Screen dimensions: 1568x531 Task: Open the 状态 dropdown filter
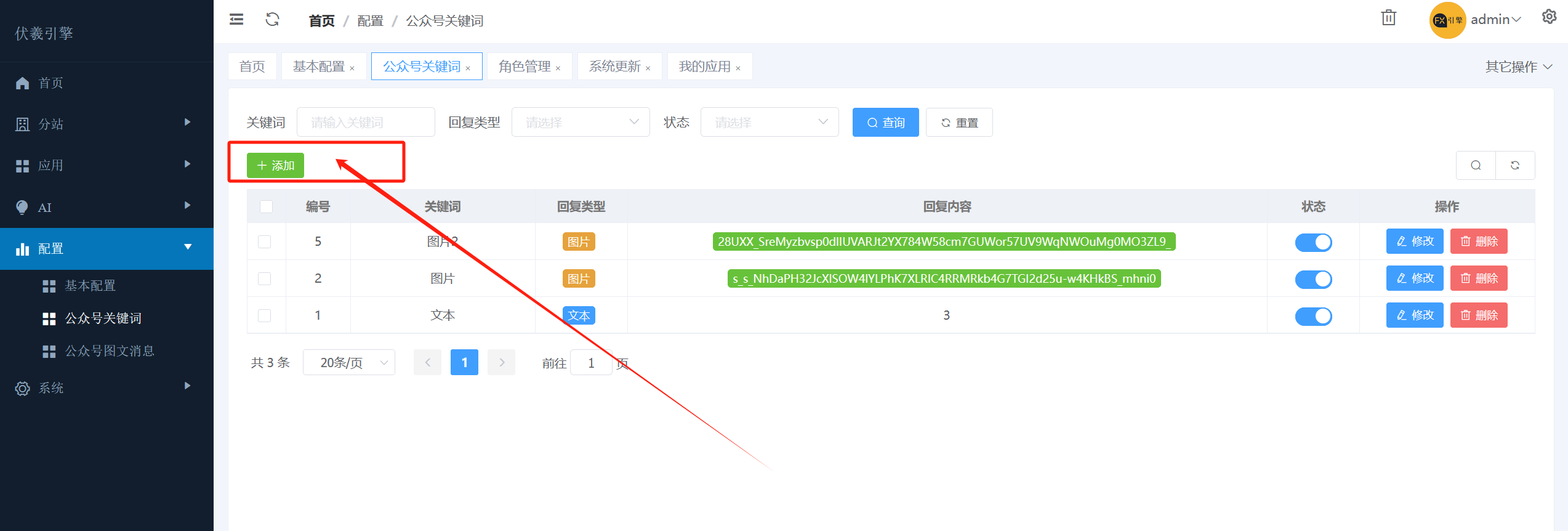tap(770, 122)
